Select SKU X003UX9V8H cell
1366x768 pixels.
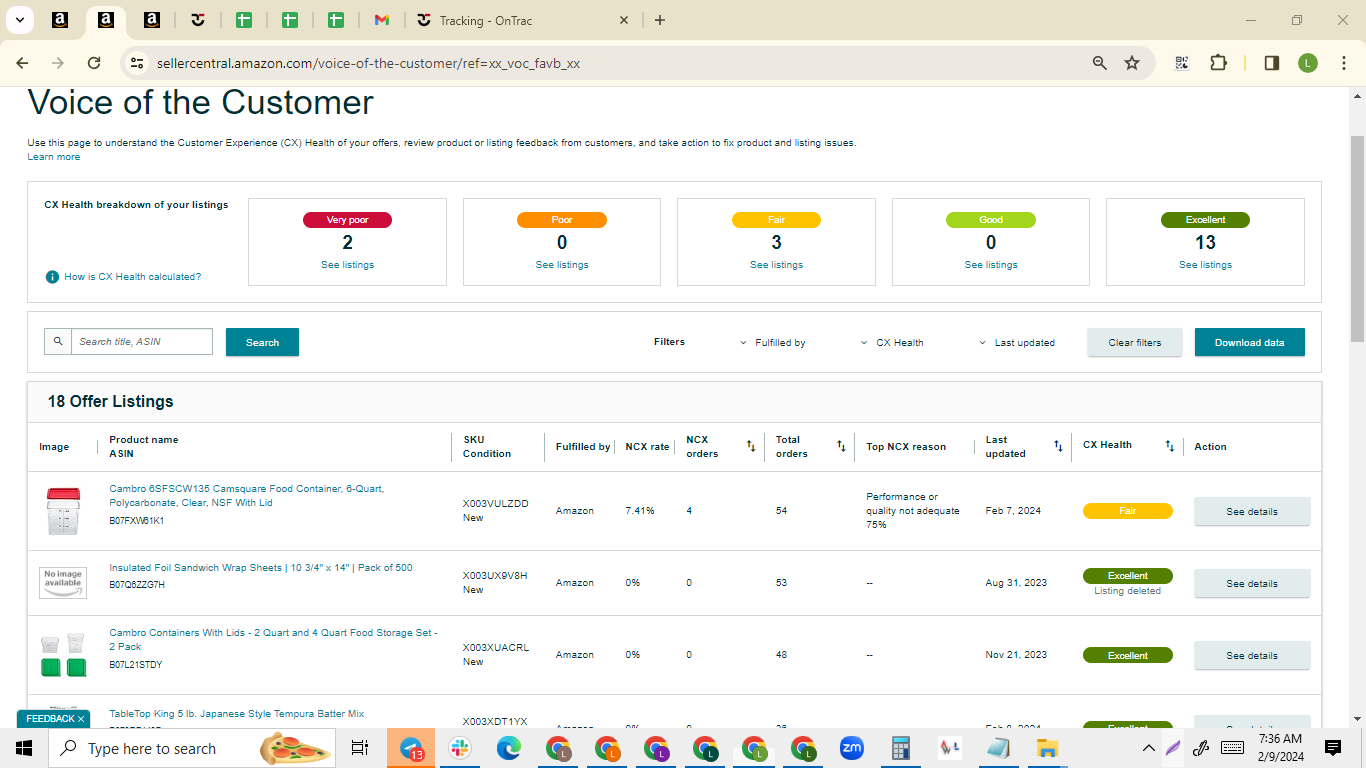495,576
